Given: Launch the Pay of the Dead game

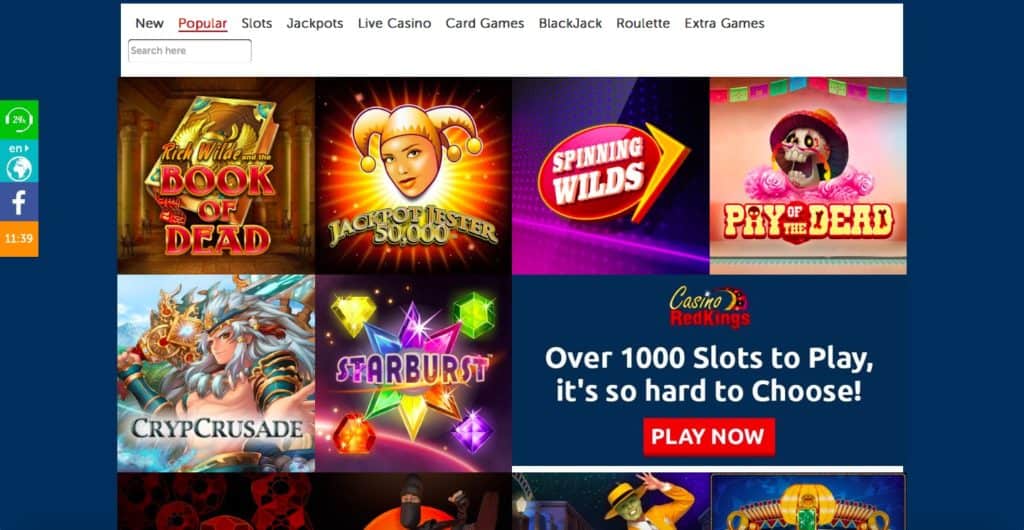Looking at the screenshot, I should click(x=808, y=176).
